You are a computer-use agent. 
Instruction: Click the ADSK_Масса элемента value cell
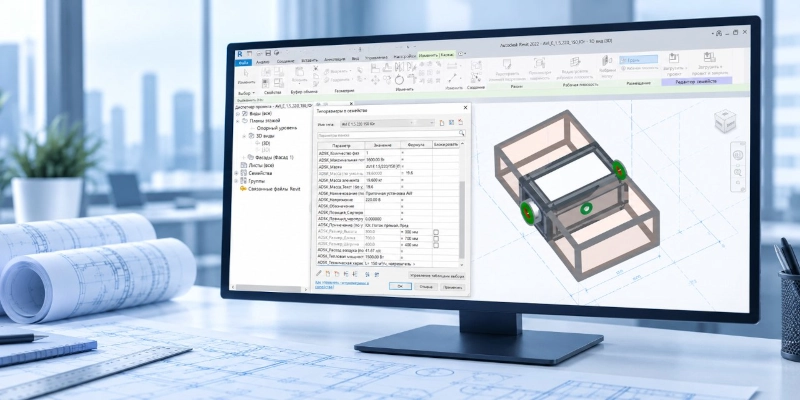click(383, 180)
